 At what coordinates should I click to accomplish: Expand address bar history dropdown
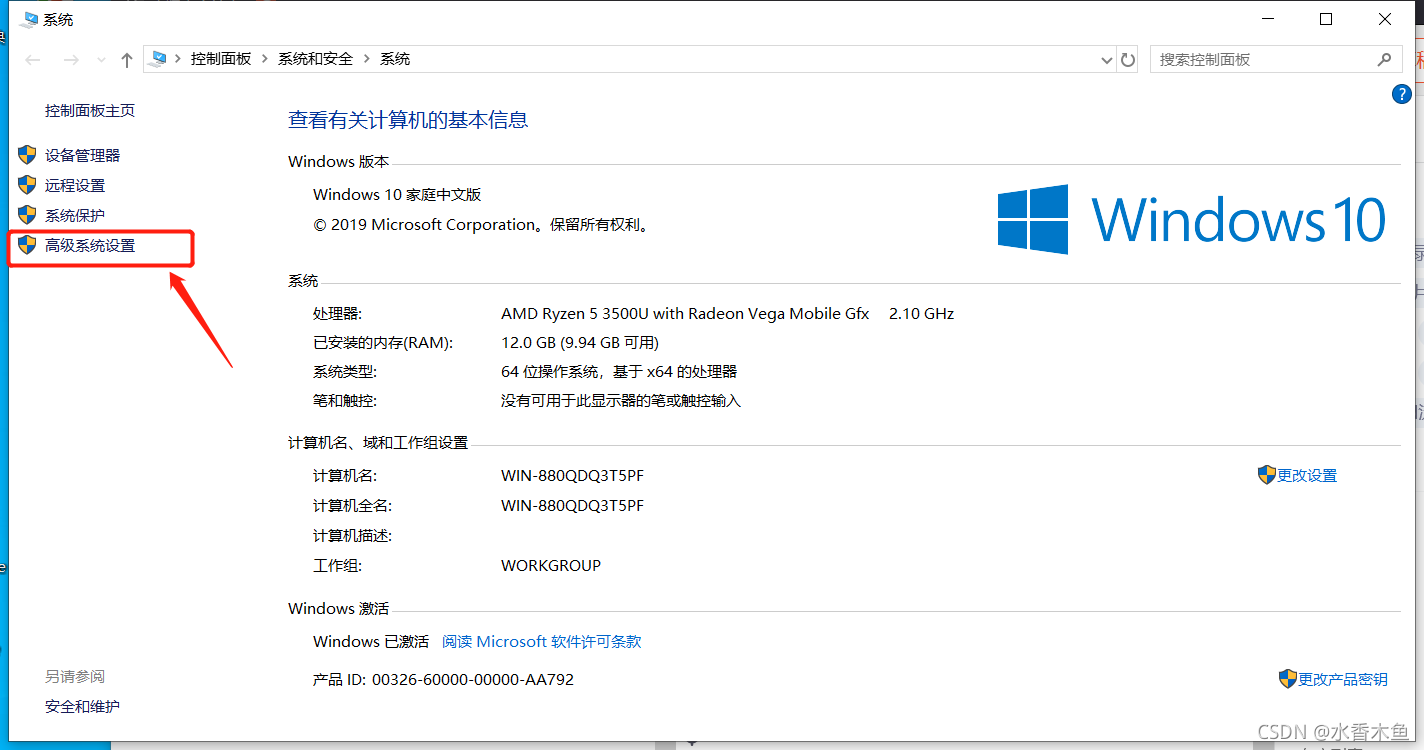coord(1106,60)
